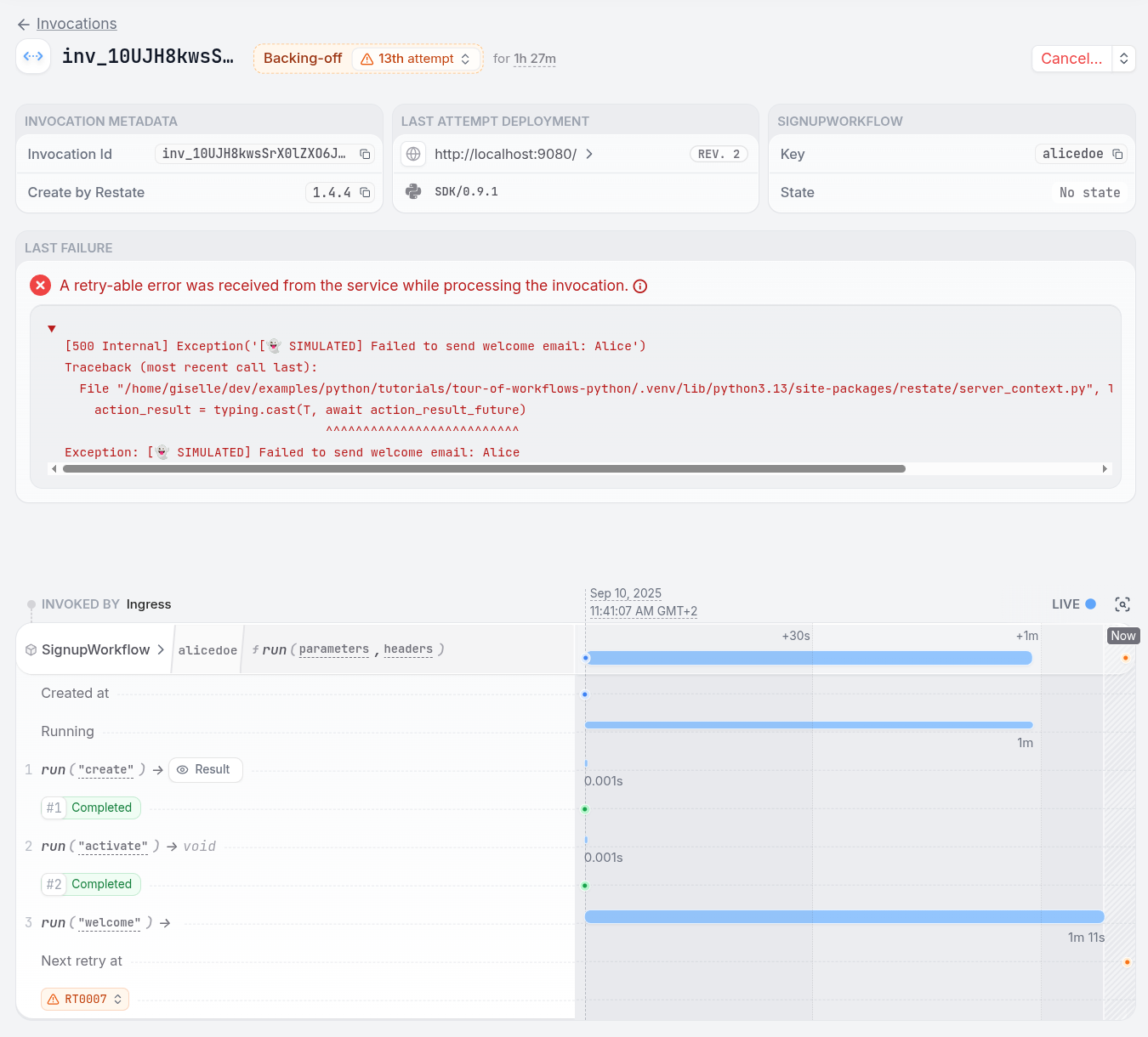View the Result of run create

(x=205, y=769)
